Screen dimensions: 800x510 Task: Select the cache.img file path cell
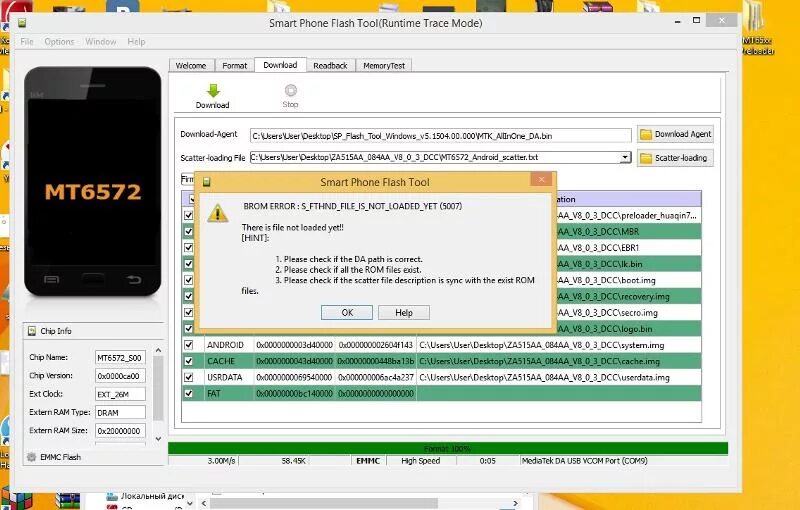click(559, 361)
